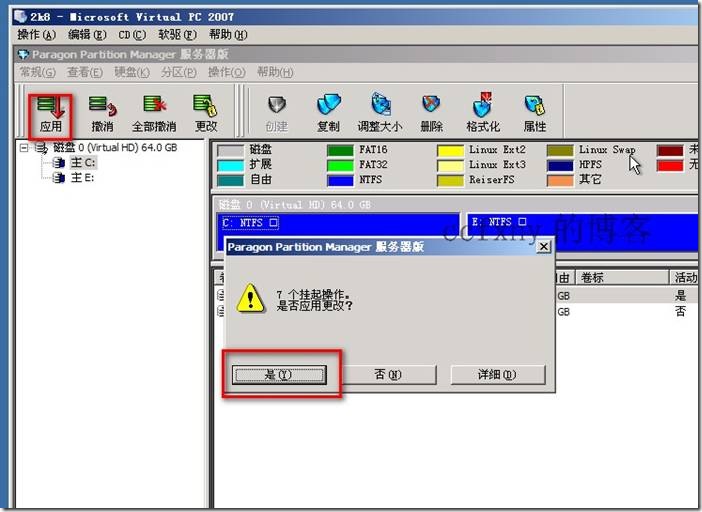Viewport: 702px width, 512px height.
Task: Click the 扩展 cyan legend swatch
Action: tap(231, 166)
